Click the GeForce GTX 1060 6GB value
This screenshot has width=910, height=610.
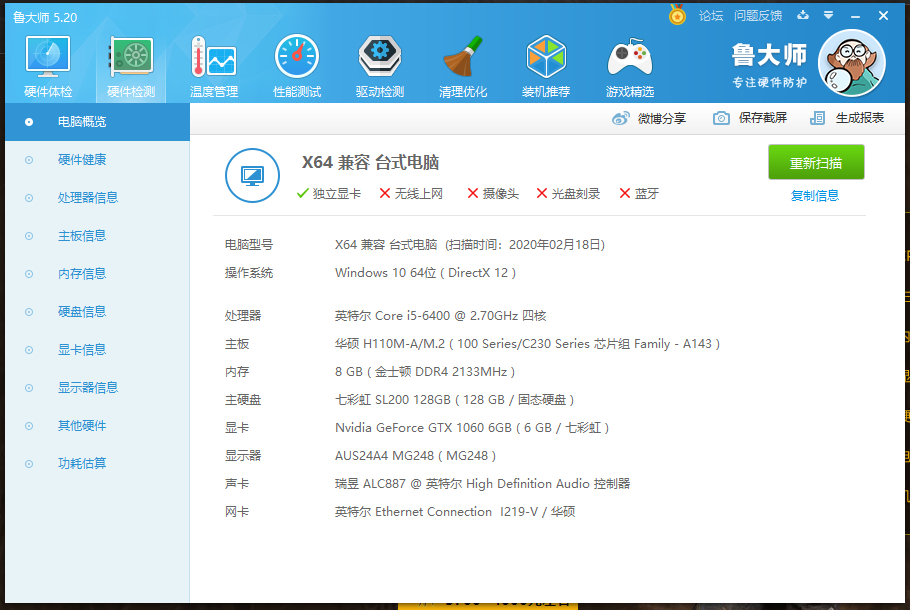pyautogui.click(x=472, y=428)
